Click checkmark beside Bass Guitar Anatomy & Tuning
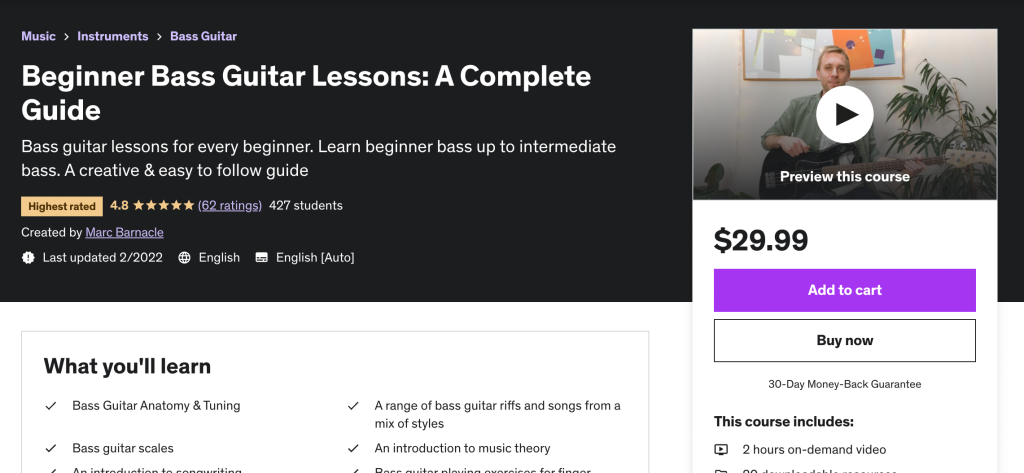 coord(51,406)
